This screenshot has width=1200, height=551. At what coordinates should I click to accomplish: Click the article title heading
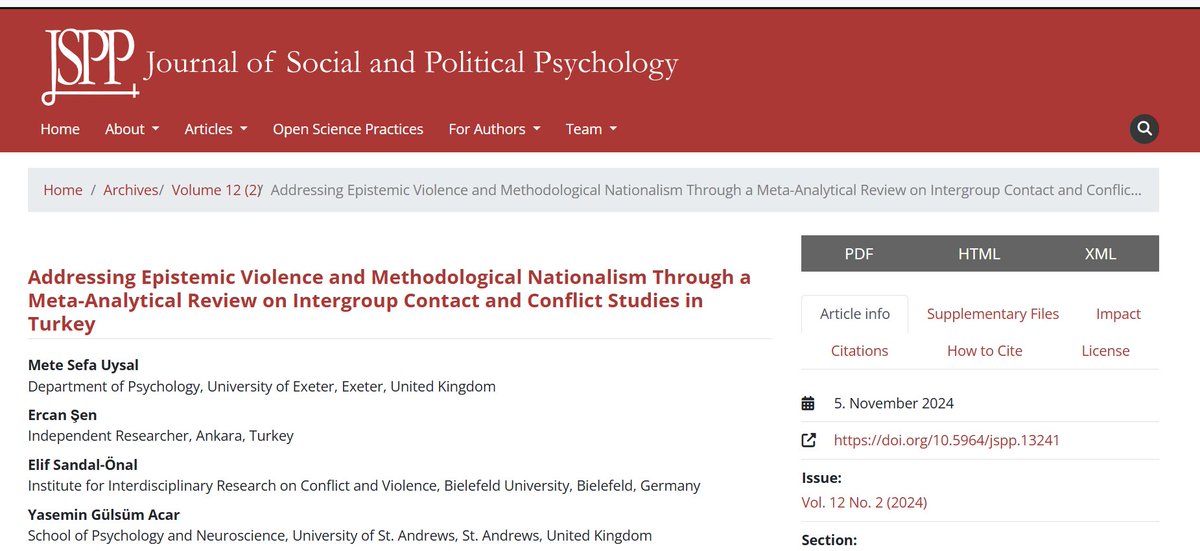390,300
